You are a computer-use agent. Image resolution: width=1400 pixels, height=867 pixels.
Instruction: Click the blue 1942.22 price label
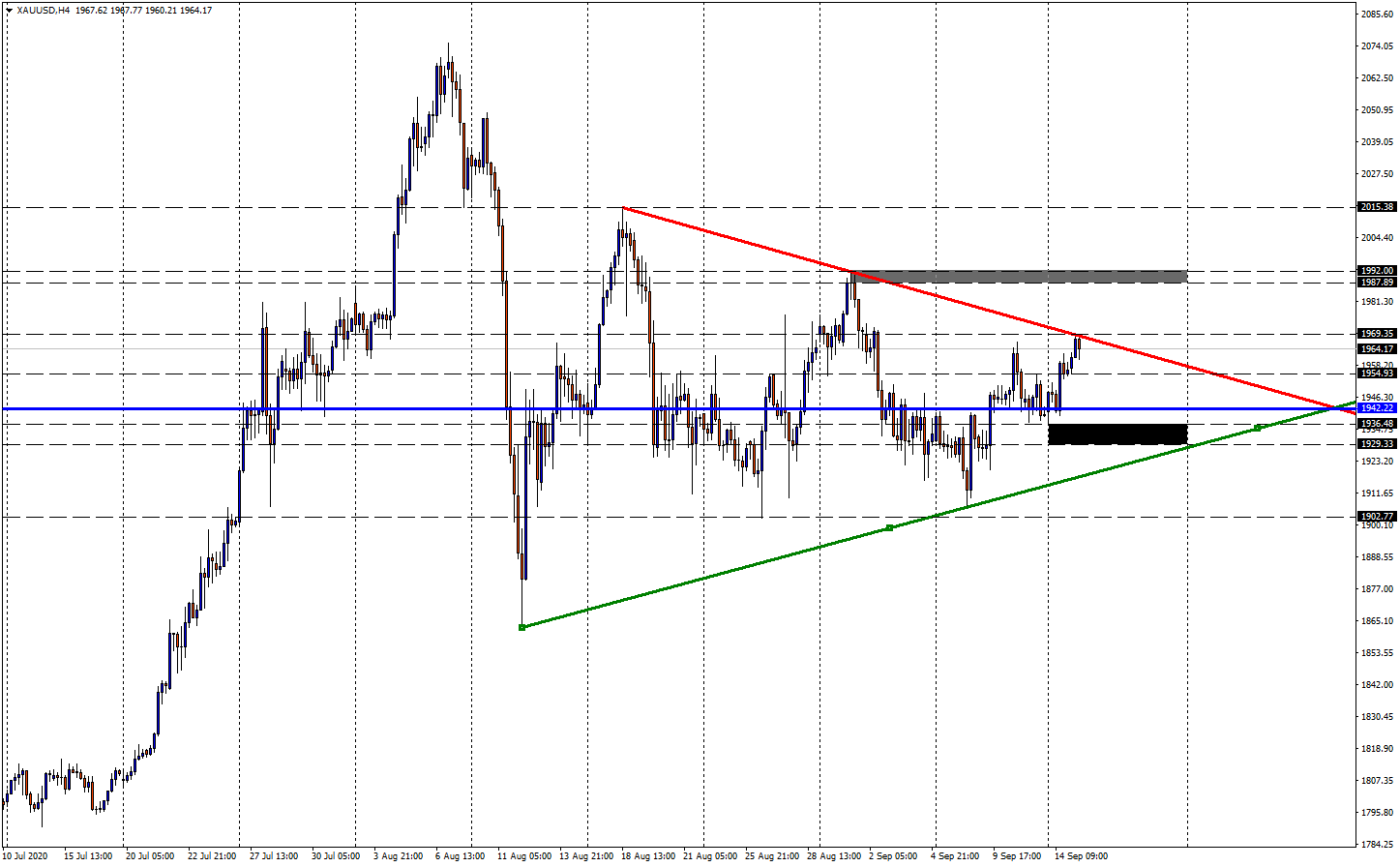(x=1377, y=408)
